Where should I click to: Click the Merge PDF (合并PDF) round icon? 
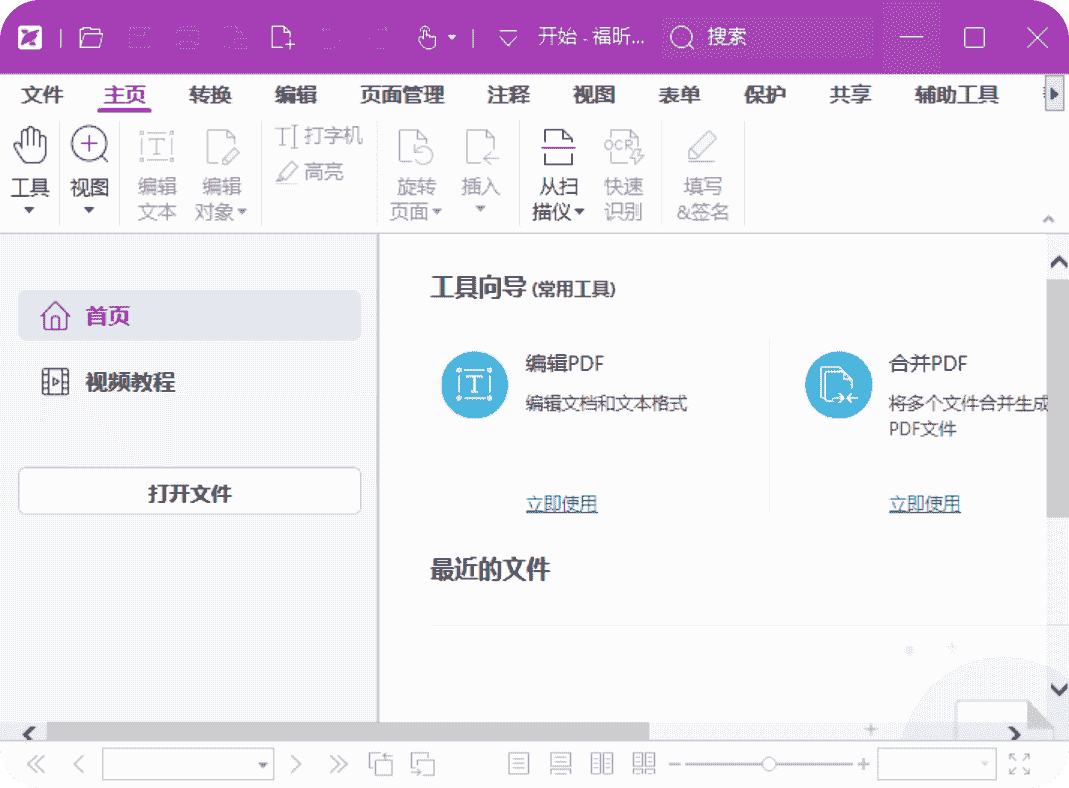(x=838, y=384)
